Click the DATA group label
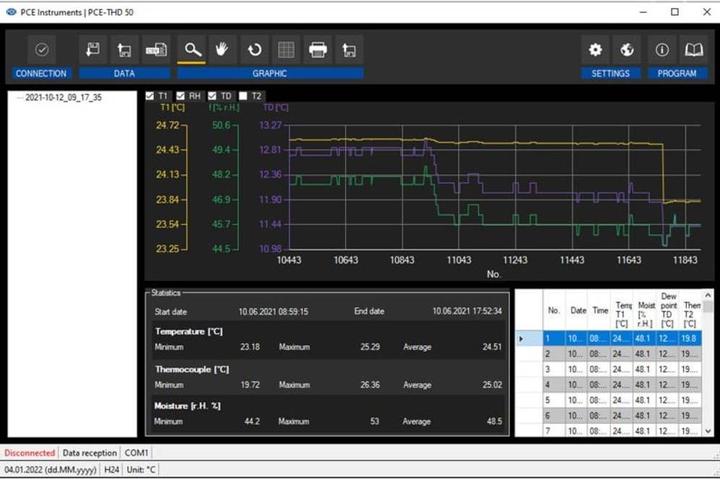 click(x=124, y=73)
